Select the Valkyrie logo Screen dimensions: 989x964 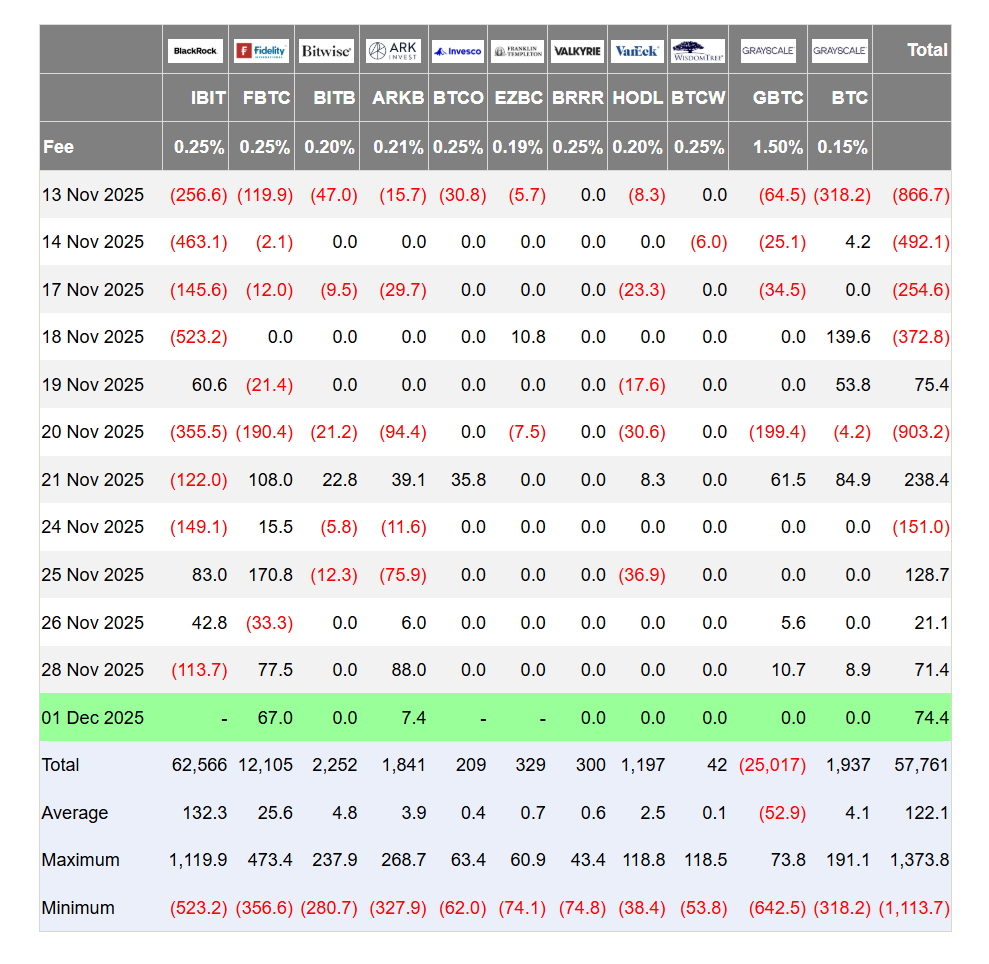coord(577,50)
